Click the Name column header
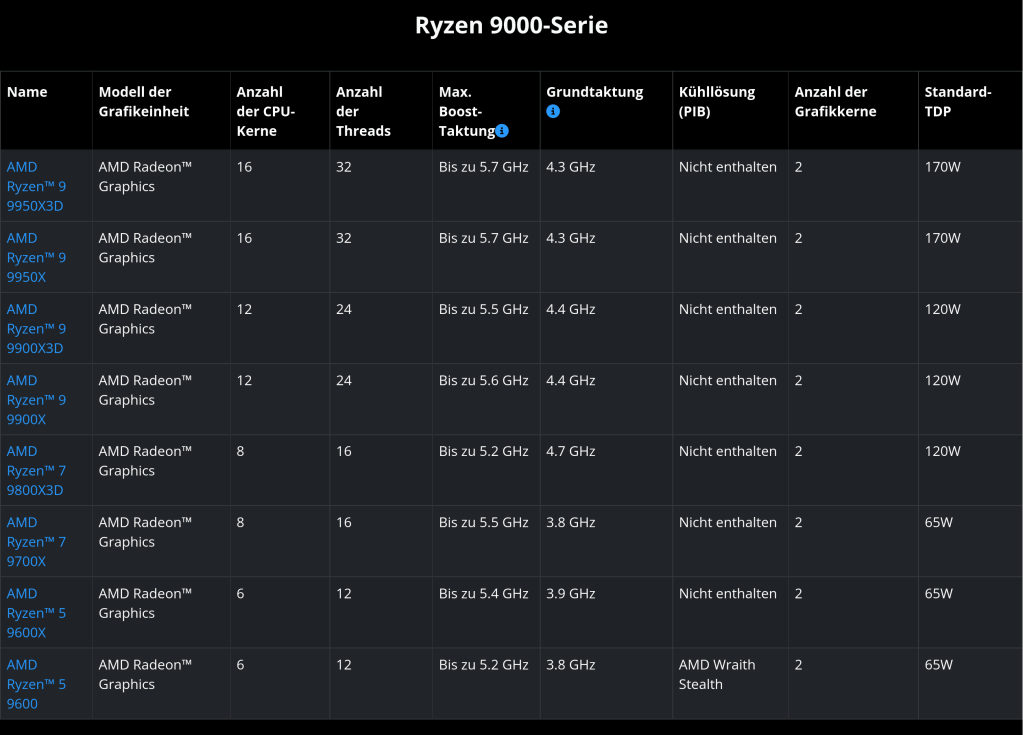The image size is (1023, 735). (27, 92)
